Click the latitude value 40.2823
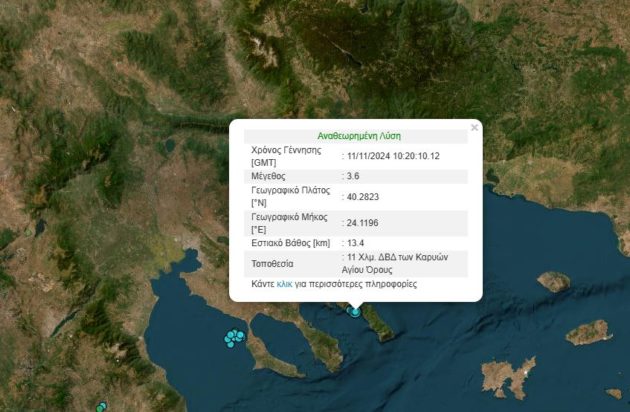Image resolution: width=630 pixels, height=412 pixels. tap(364, 197)
